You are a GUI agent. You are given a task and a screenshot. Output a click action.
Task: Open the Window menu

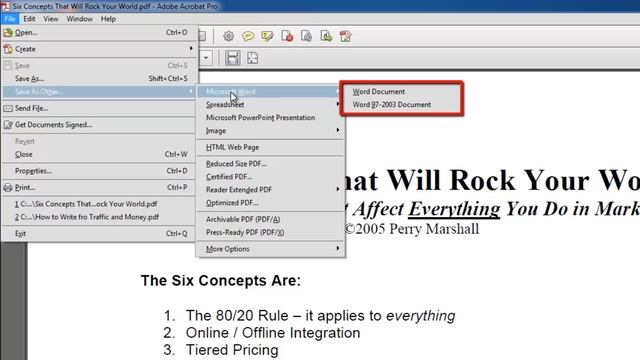tap(80, 19)
